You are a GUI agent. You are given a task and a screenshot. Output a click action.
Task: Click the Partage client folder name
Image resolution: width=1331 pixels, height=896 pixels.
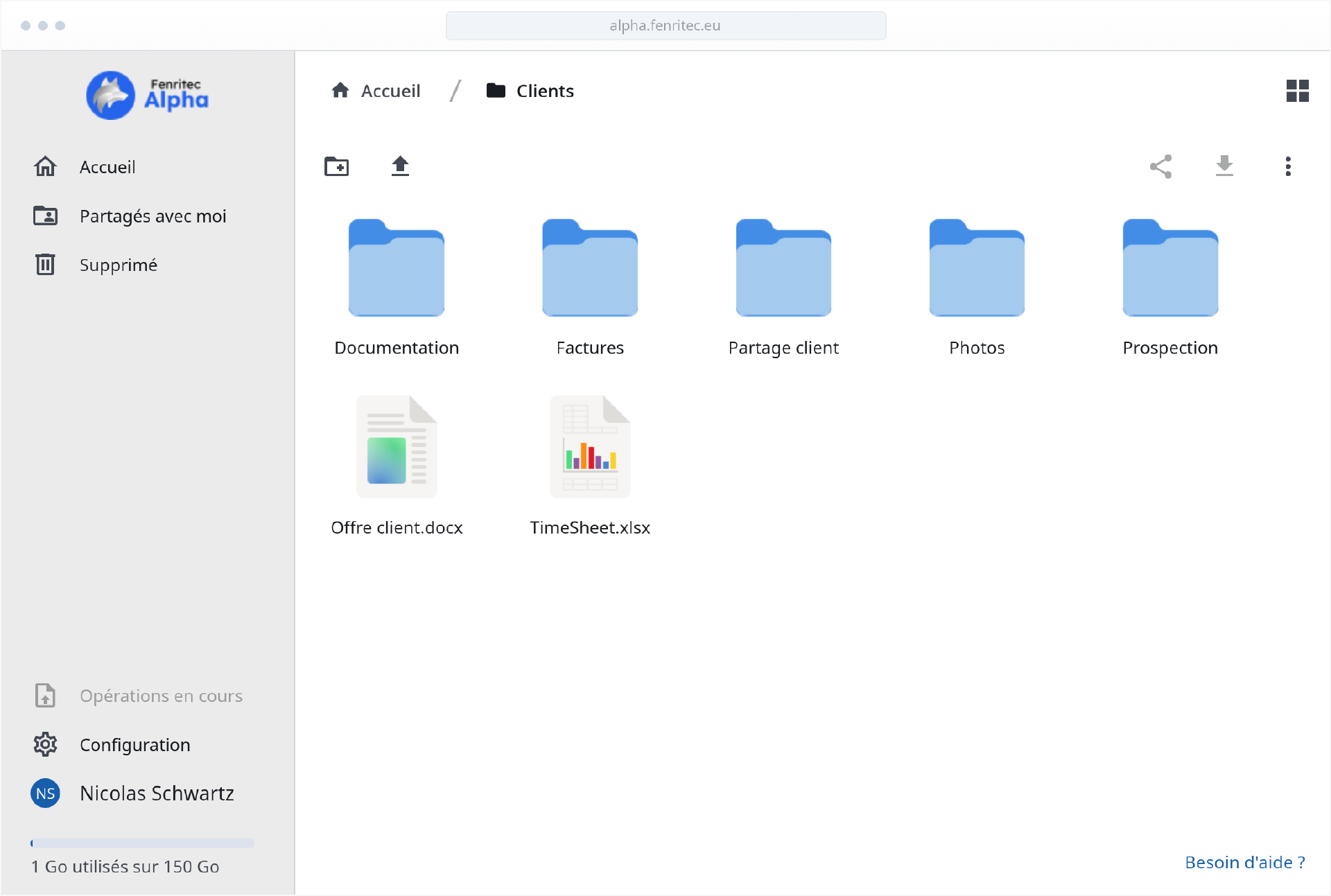(x=783, y=348)
